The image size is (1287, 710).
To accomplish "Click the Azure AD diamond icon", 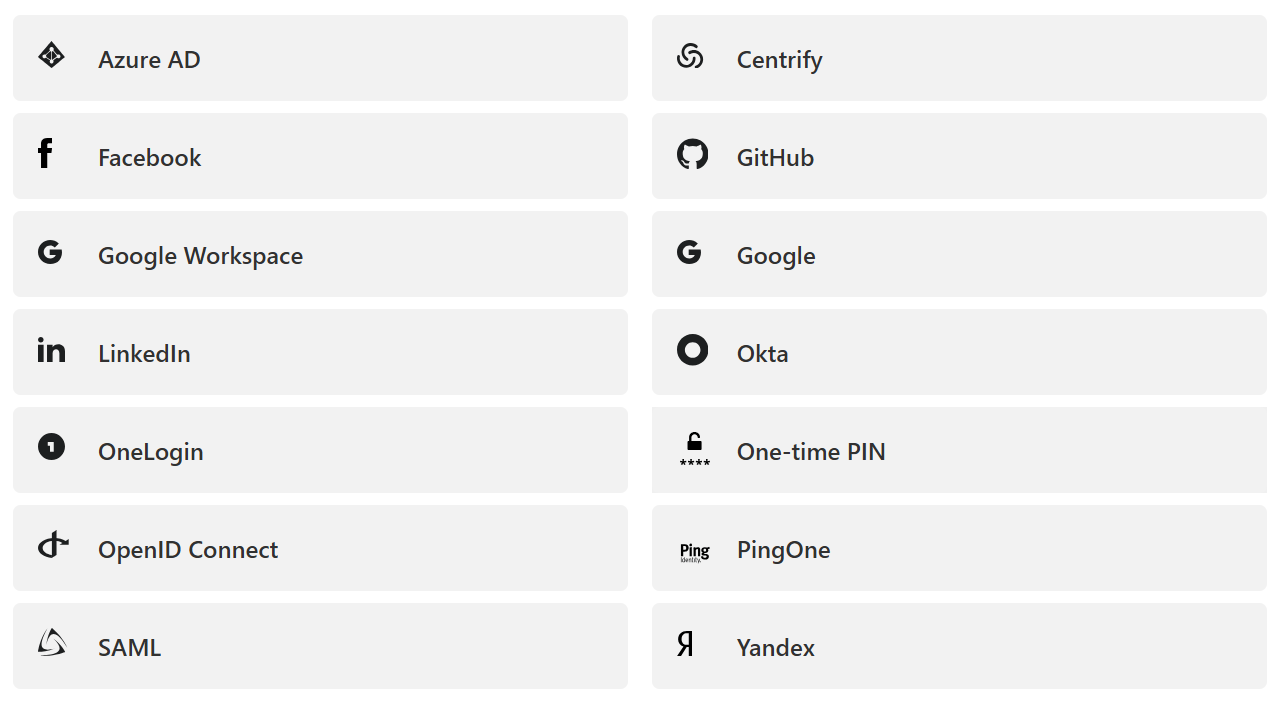I will tap(51, 55).
